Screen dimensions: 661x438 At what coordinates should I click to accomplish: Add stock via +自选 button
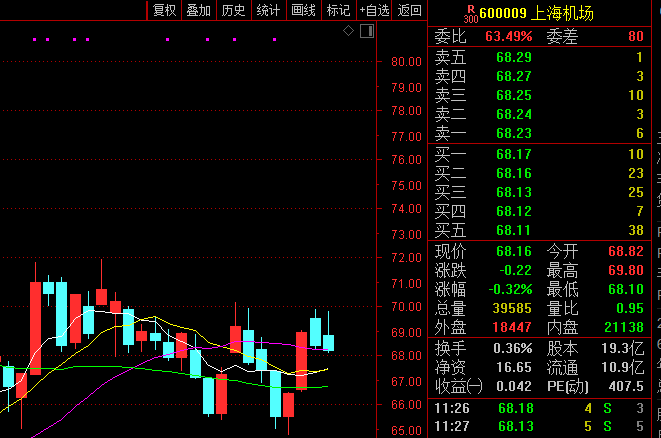[374, 10]
